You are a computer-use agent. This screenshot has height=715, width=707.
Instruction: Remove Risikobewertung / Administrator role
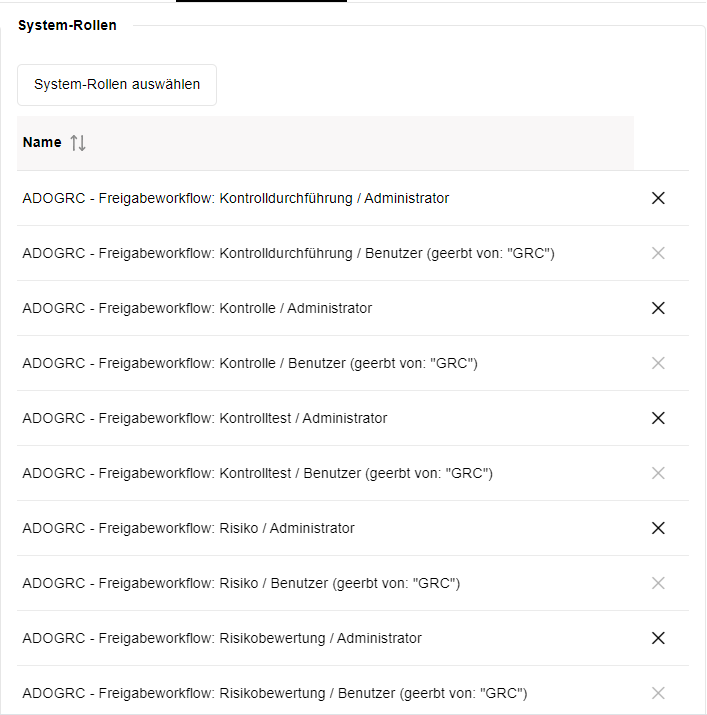[x=658, y=638]
